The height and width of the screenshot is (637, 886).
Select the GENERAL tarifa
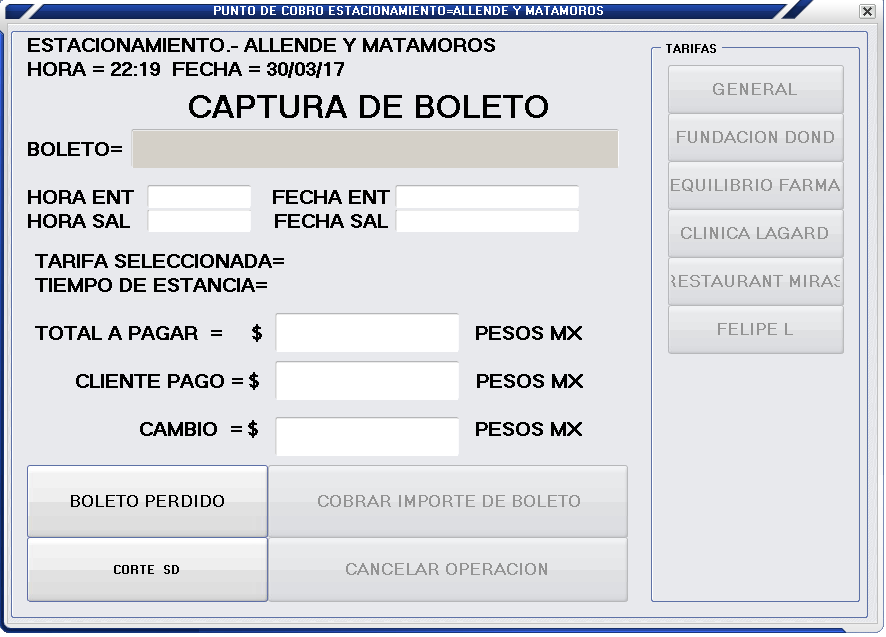coord(755,89)
